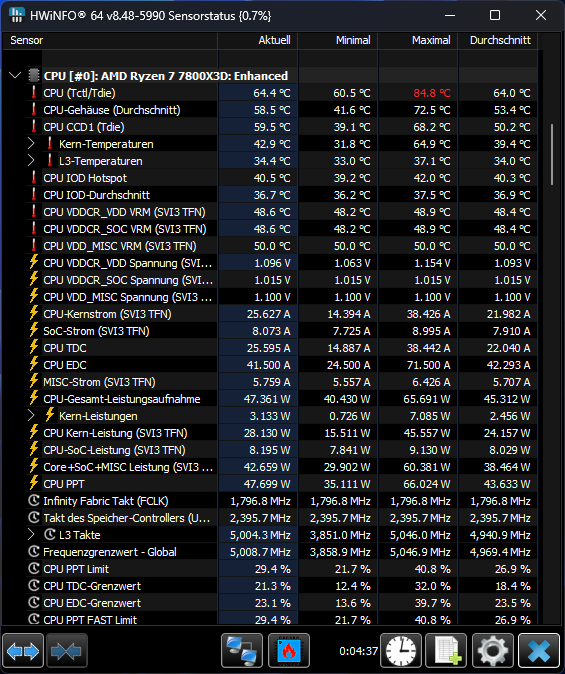Click lightning icon of CPU PPT
The image size is (565, 674).
tap(34, 484)
